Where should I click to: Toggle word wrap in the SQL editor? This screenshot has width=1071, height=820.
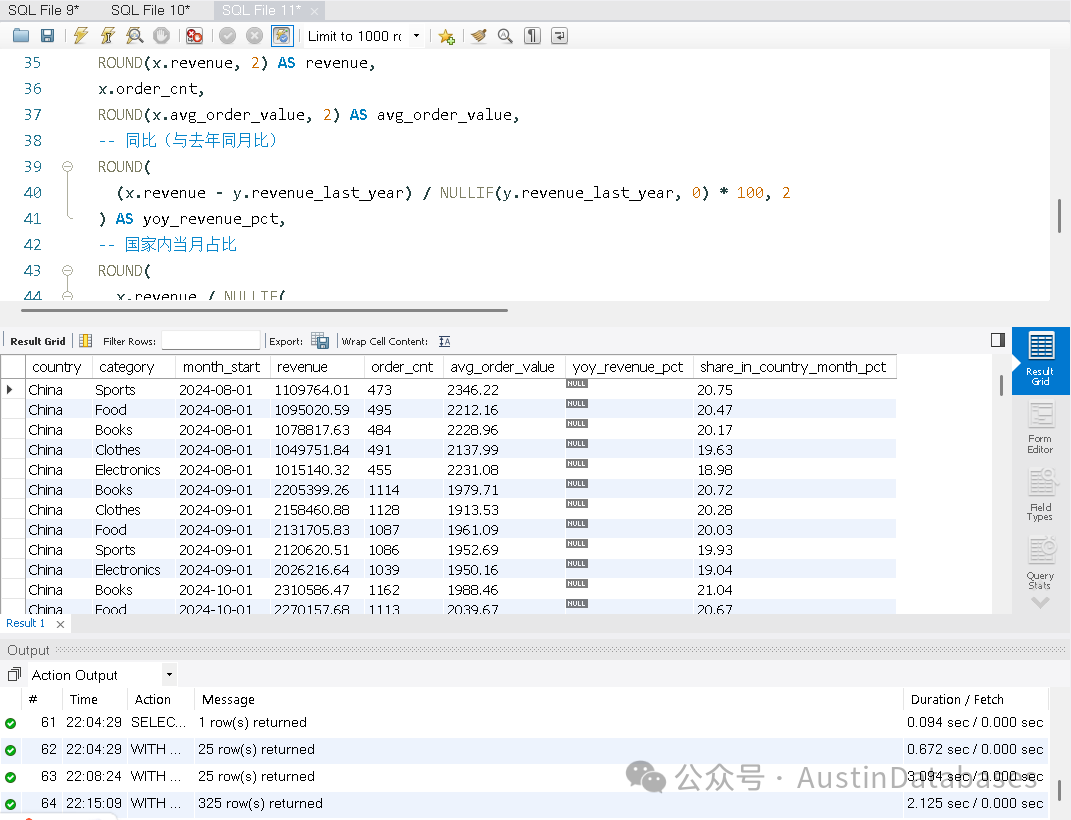[559, 36]
